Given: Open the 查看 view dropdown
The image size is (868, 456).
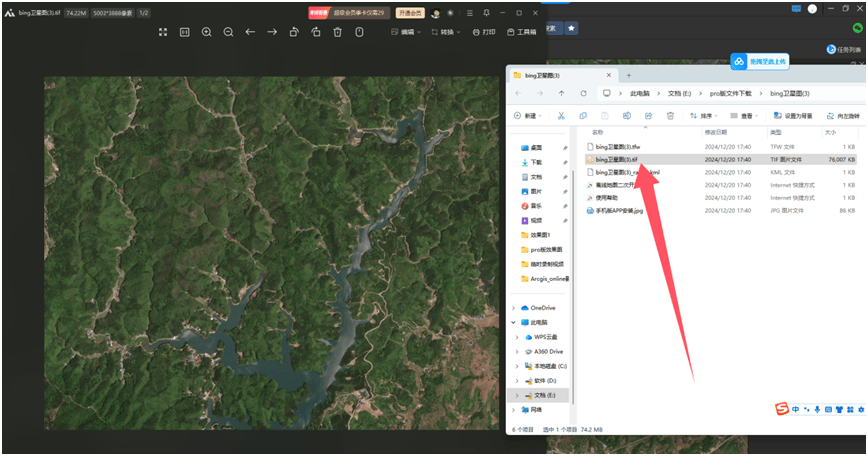Looking at the screenshot, I should pyautogui.click(x=744, y=116).
